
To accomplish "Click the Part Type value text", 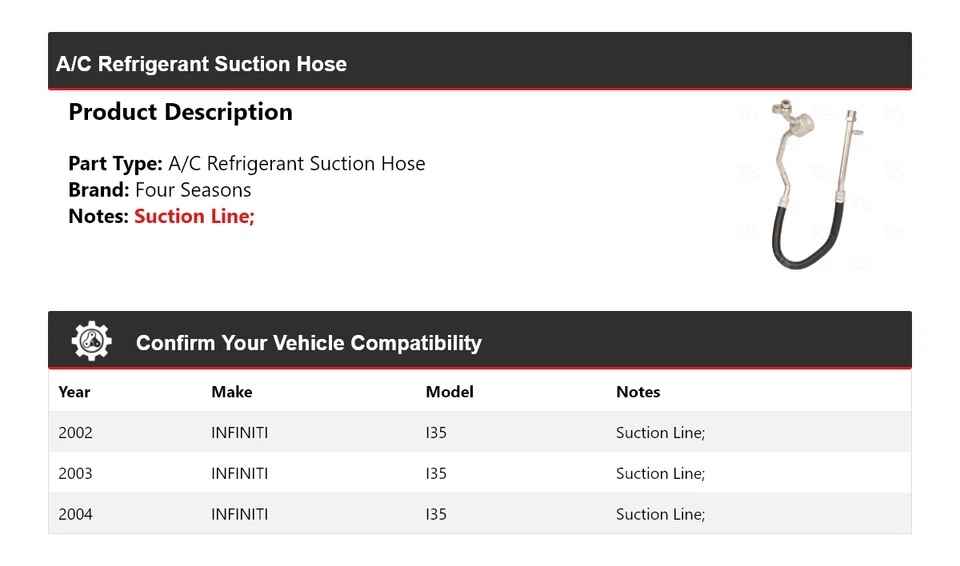I will [297, 164].
